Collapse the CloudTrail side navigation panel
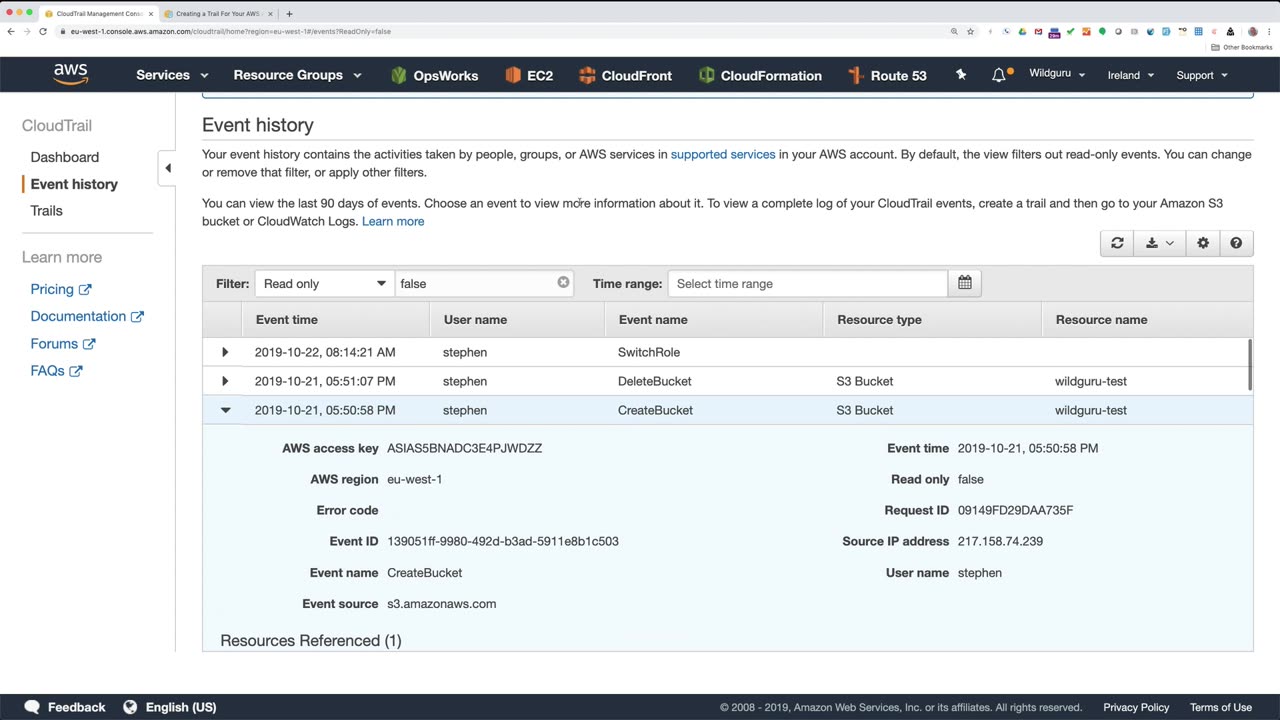 pos(167,168)
